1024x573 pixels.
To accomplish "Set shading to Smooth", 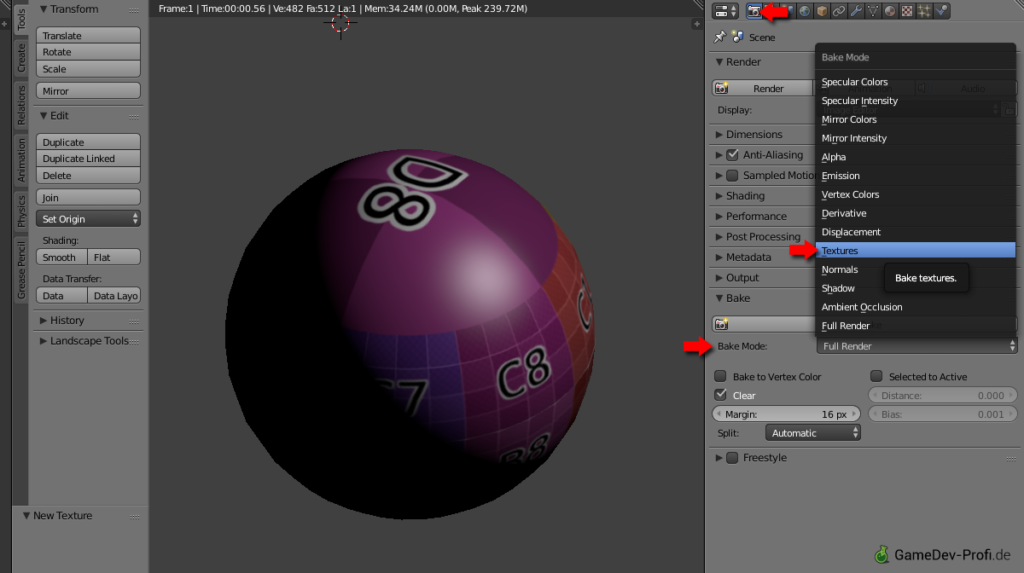I will point(61,257).
